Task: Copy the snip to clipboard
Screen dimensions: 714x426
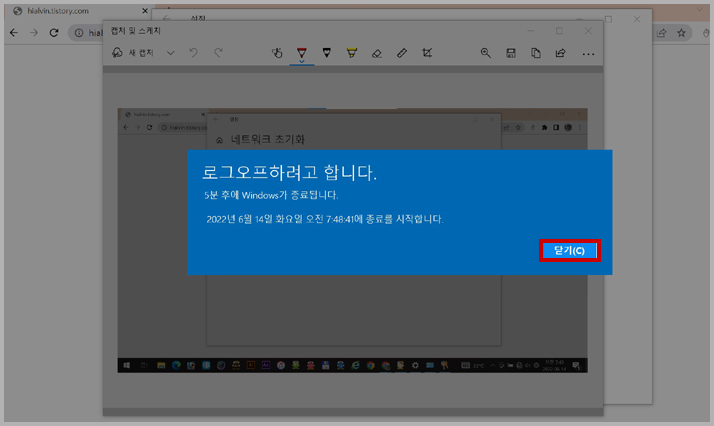Action: click(x=536, y=53)
